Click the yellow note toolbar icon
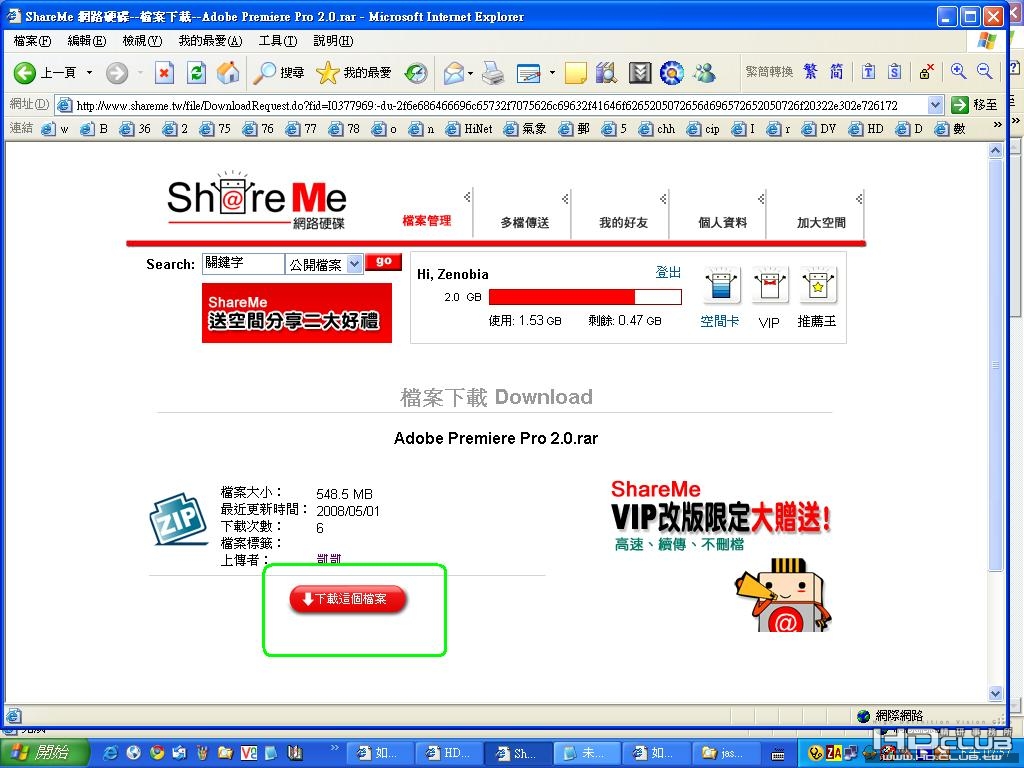The width and height of the screenshot is (1024, 768). pyautogui.click(x=575, y=72)
